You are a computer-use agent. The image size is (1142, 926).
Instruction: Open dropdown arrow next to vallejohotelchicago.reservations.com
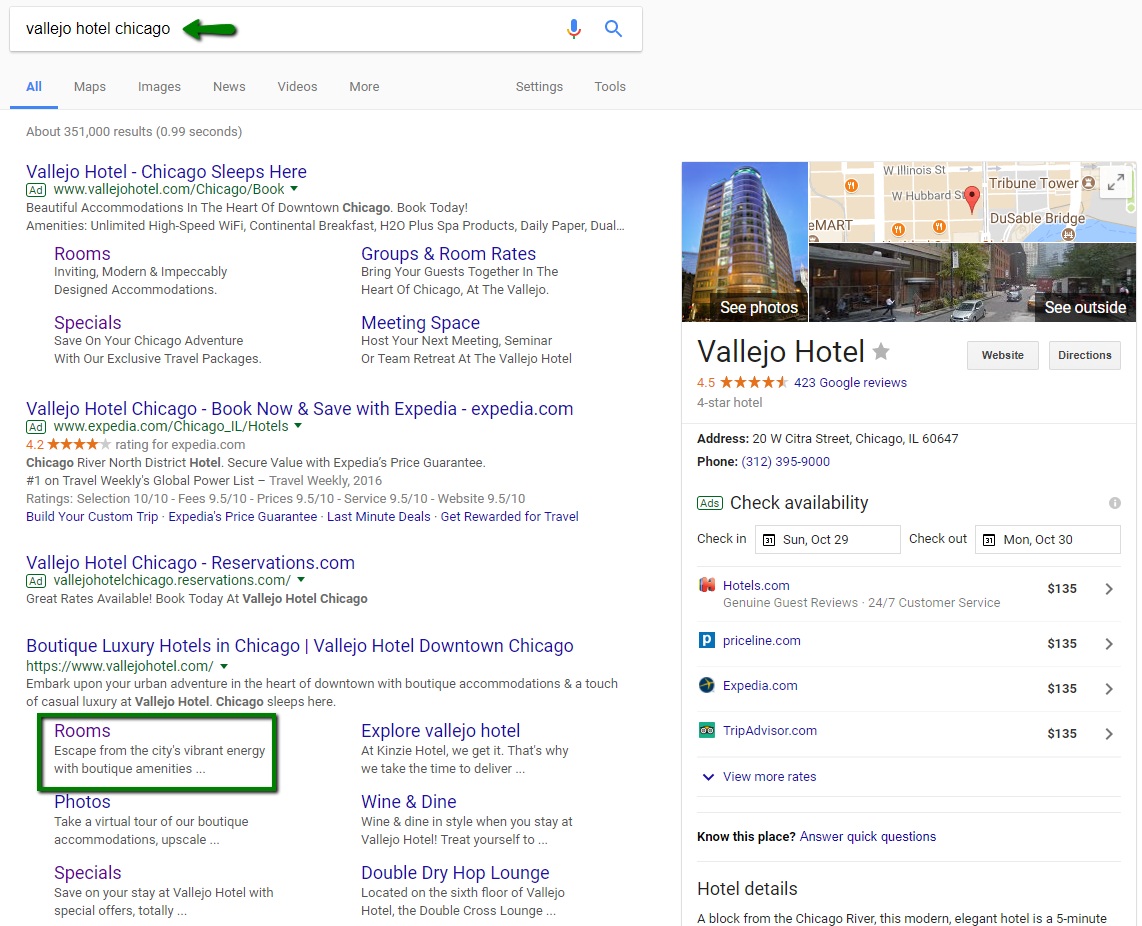pyautogui.click(x=301, y=580)
